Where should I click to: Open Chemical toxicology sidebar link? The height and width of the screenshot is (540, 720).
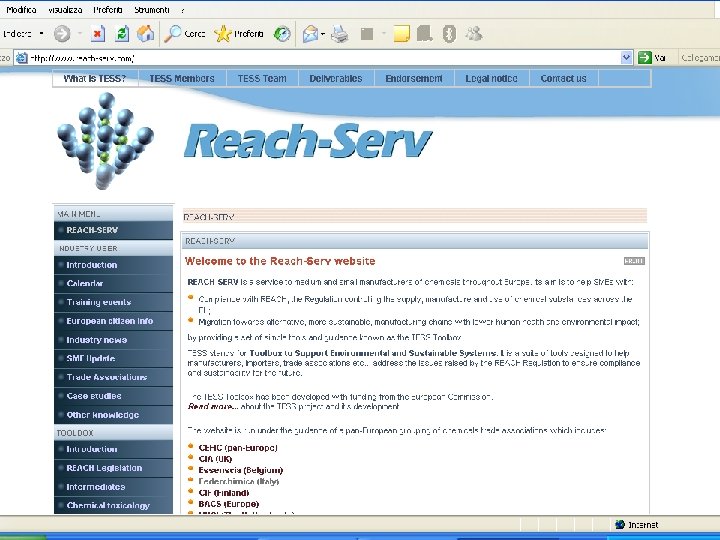pos(113,506)
